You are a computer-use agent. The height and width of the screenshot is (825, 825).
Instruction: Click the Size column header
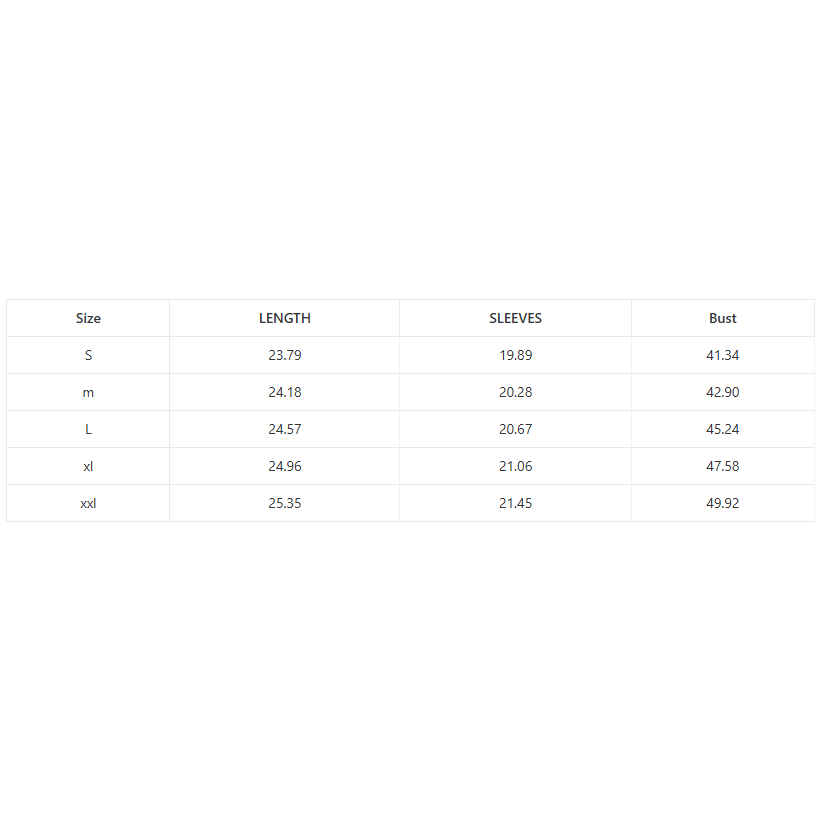pos(88,318)
